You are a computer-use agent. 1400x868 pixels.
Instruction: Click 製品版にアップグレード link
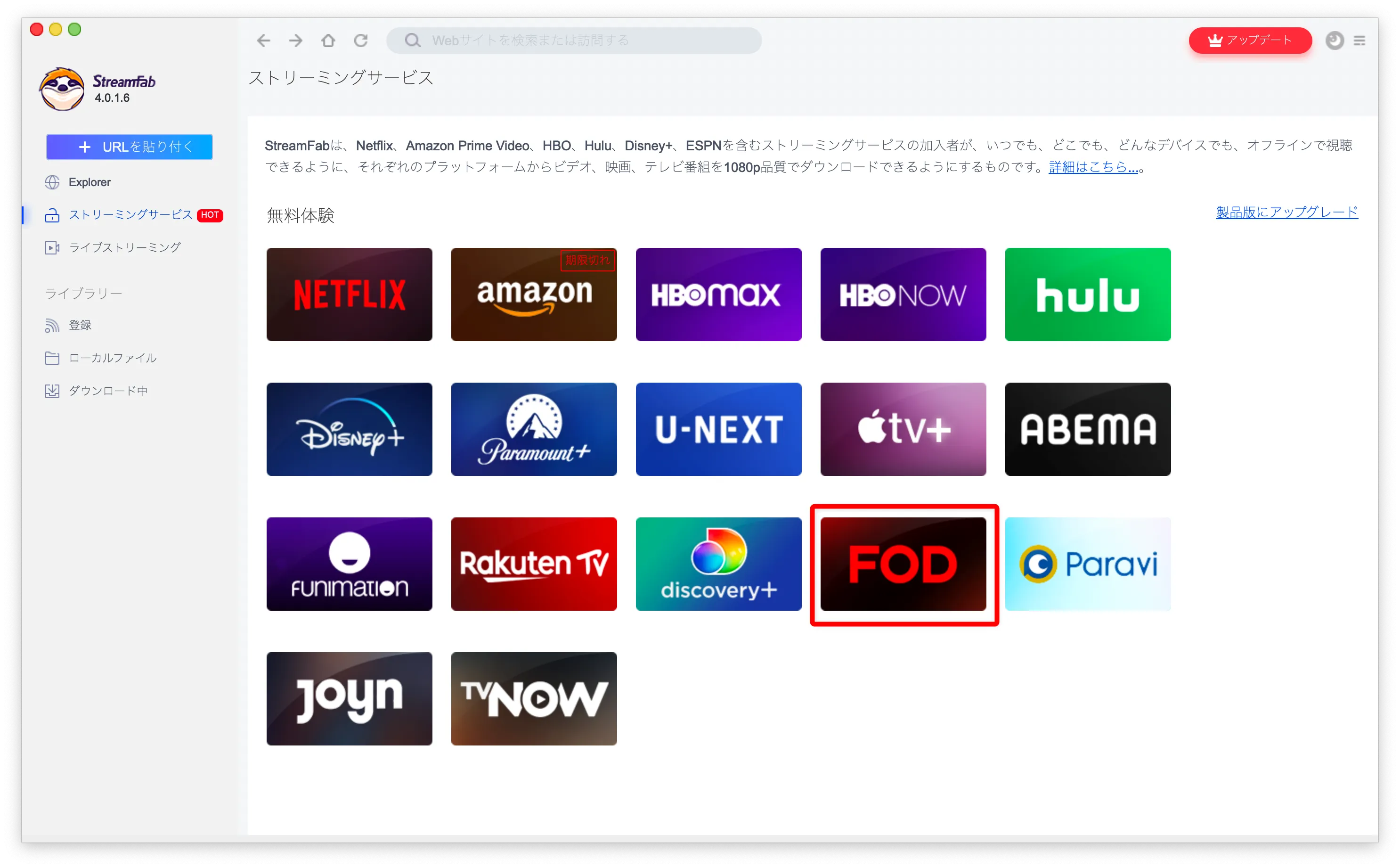pos(1286,212)
